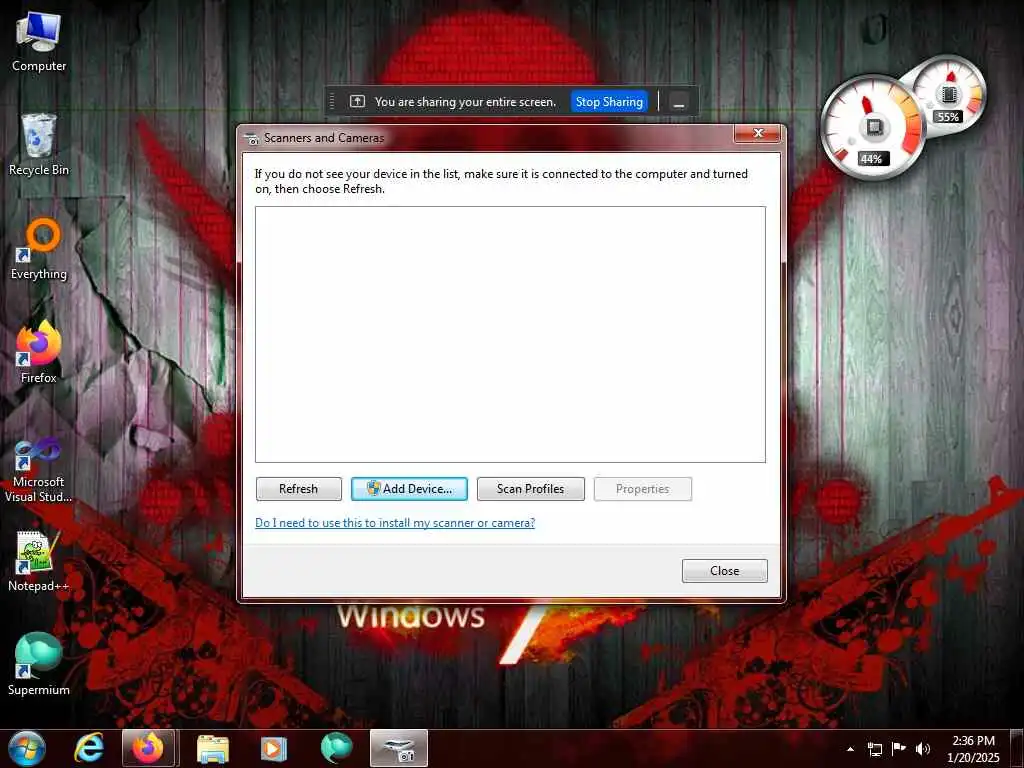Viewport: 1024px width, 768px height.
Task: Open the clock showing 2:36 PM
Action: 973,749
